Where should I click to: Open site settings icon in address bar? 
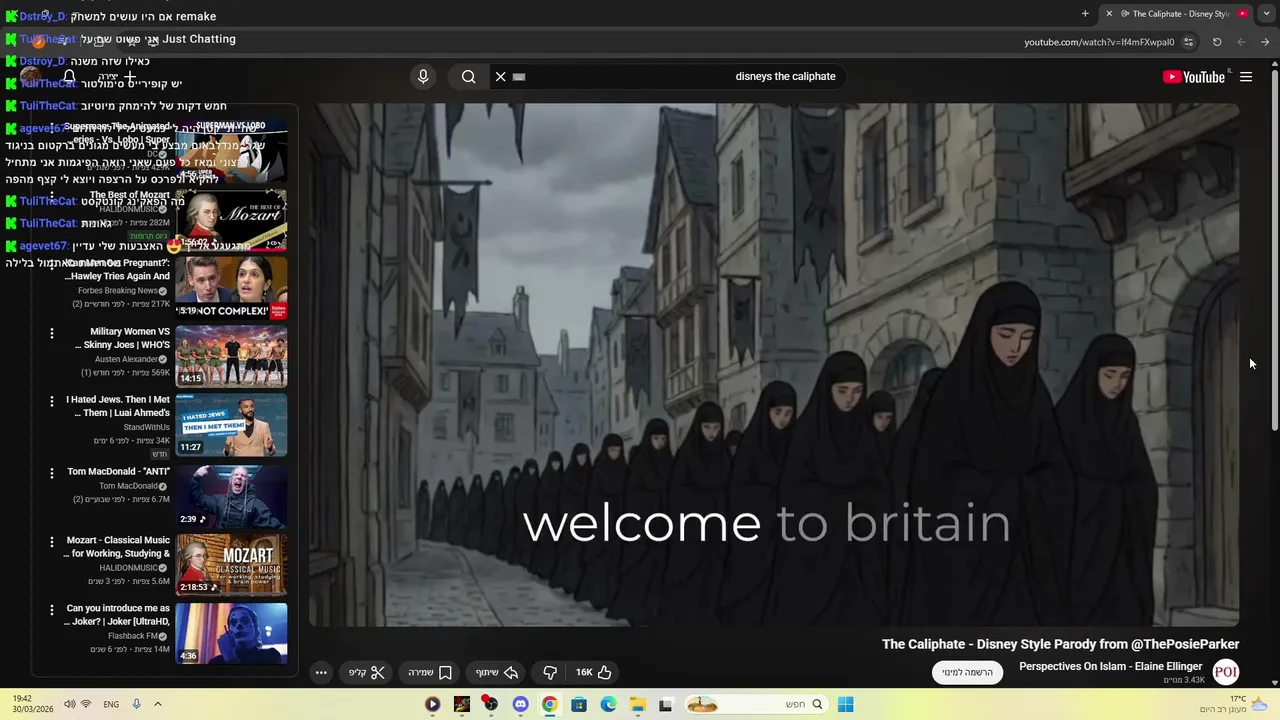(1188, 42)
